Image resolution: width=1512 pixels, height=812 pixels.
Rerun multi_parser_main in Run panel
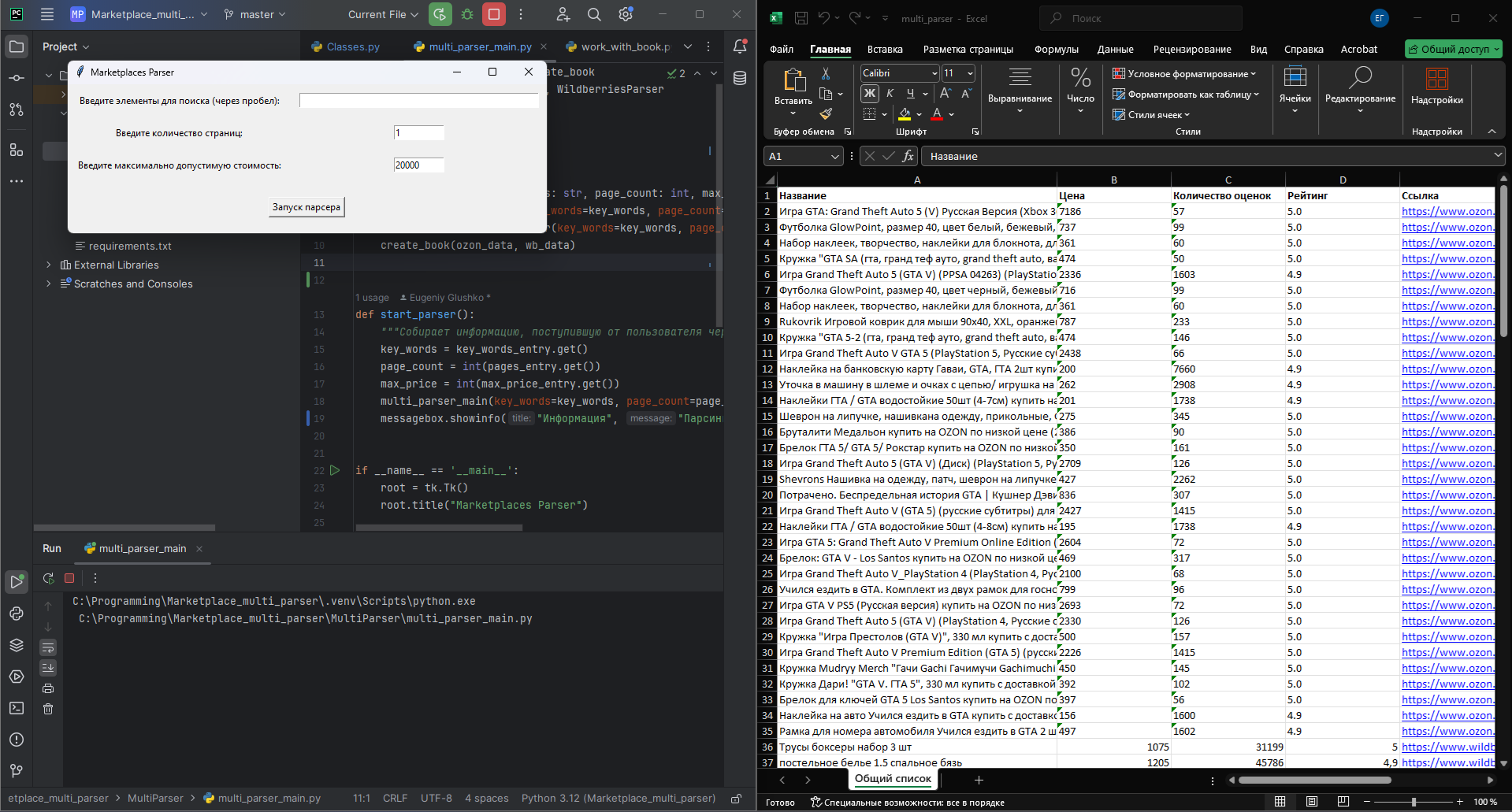(48, 578)
